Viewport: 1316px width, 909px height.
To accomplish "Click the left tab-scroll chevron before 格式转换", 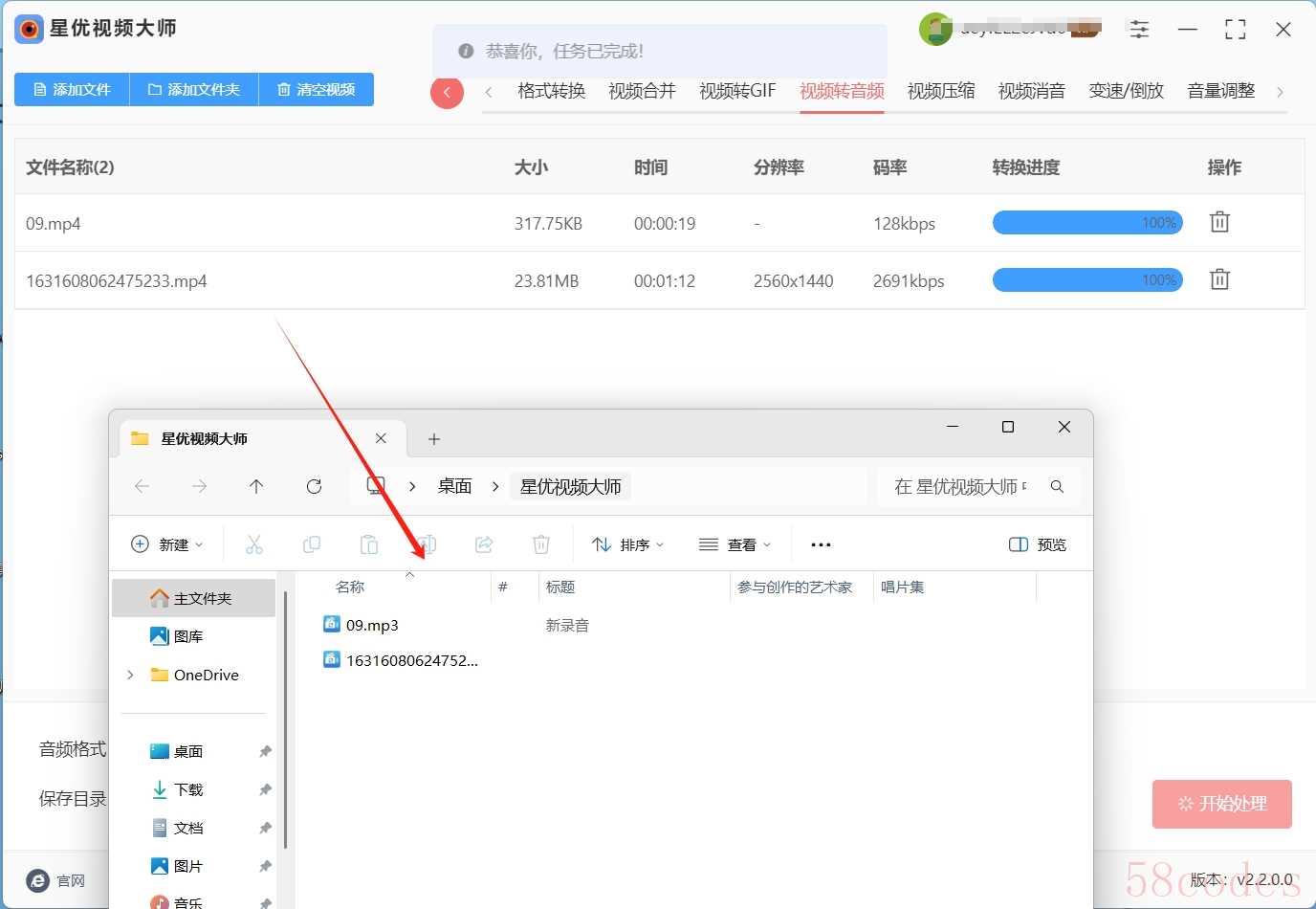I will (489, 92).
